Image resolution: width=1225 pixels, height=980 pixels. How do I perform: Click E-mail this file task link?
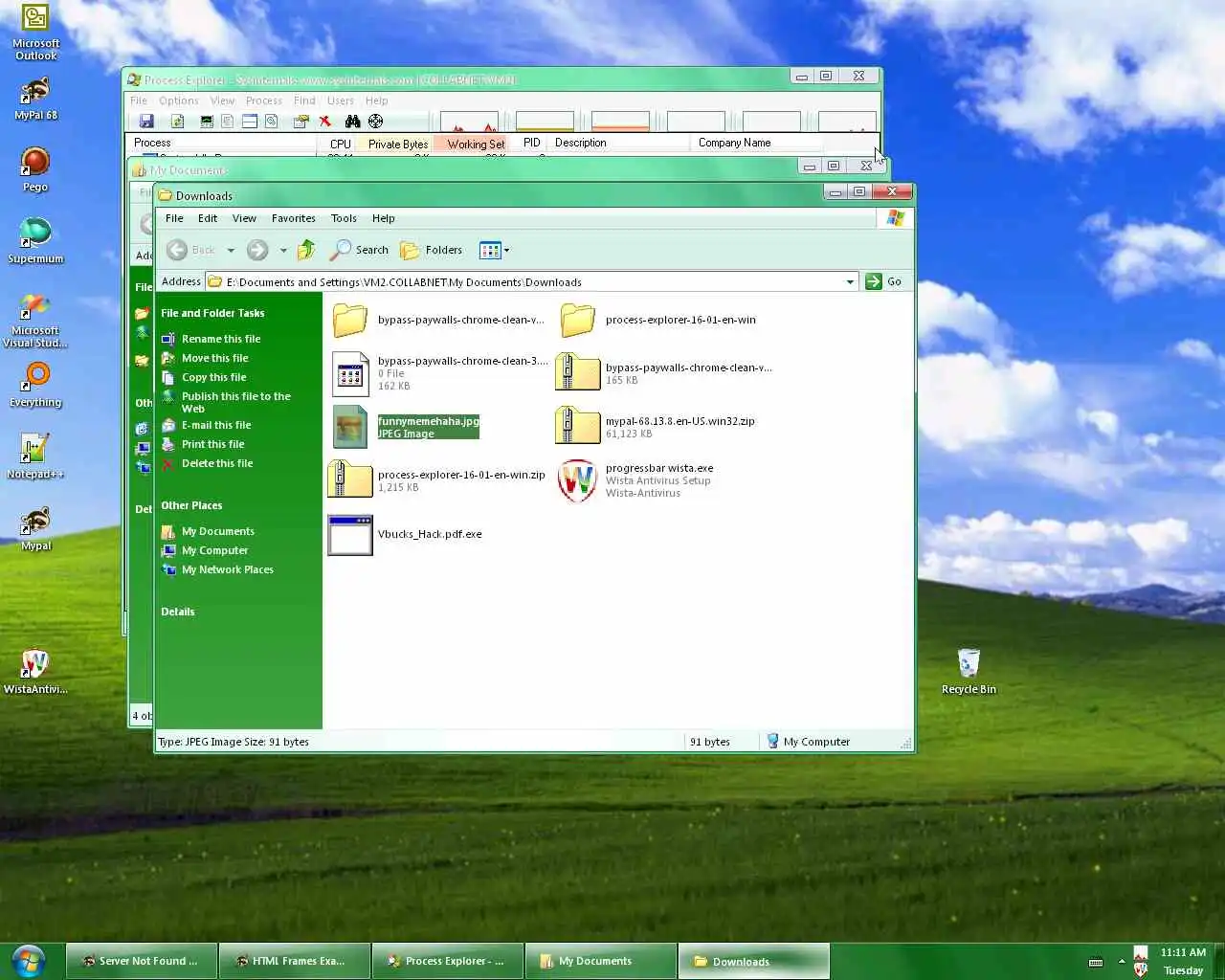click(x=216, y=425)
